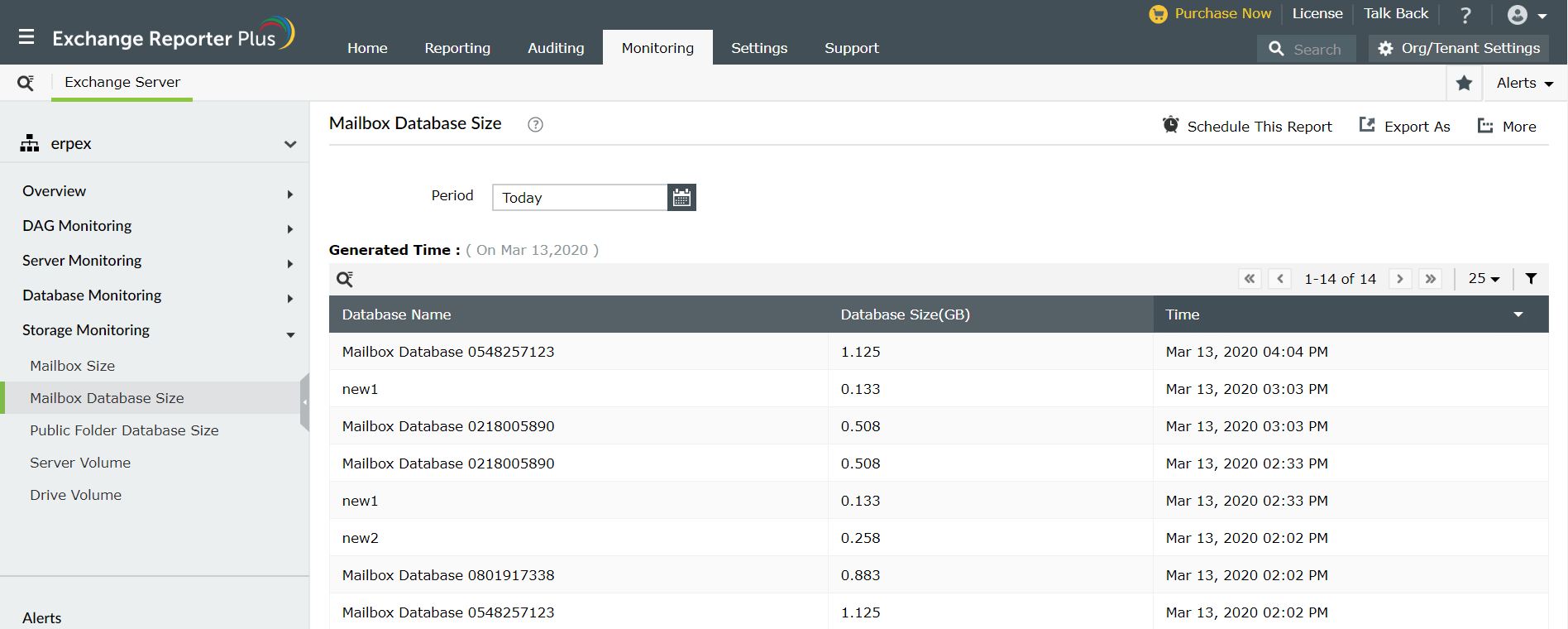Click Schedule This Report
This screenshot has width=1568, height=629.
point(1247,127)
